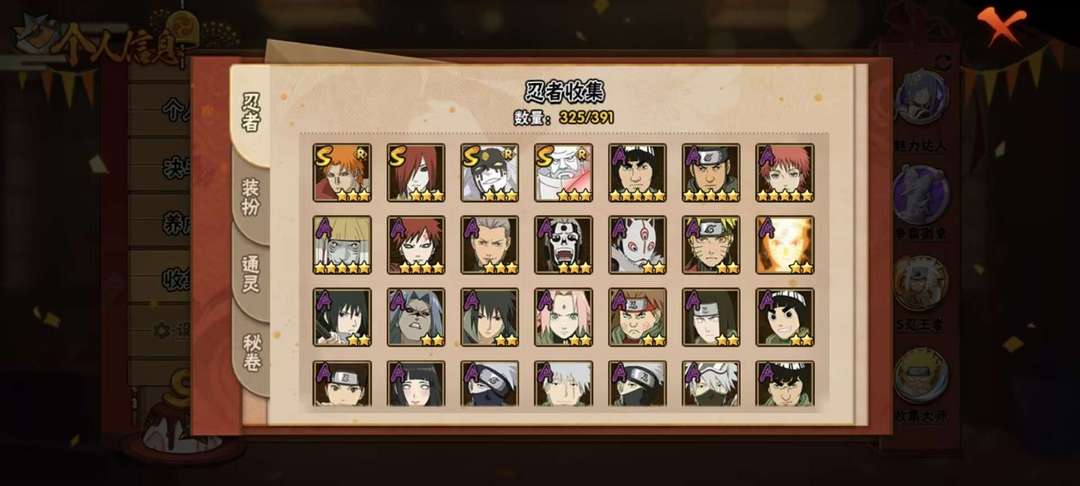The image size is (1080, 486).
Task: Choose the blonde Naruto headband portrait
Action: [x=711, y=244]
